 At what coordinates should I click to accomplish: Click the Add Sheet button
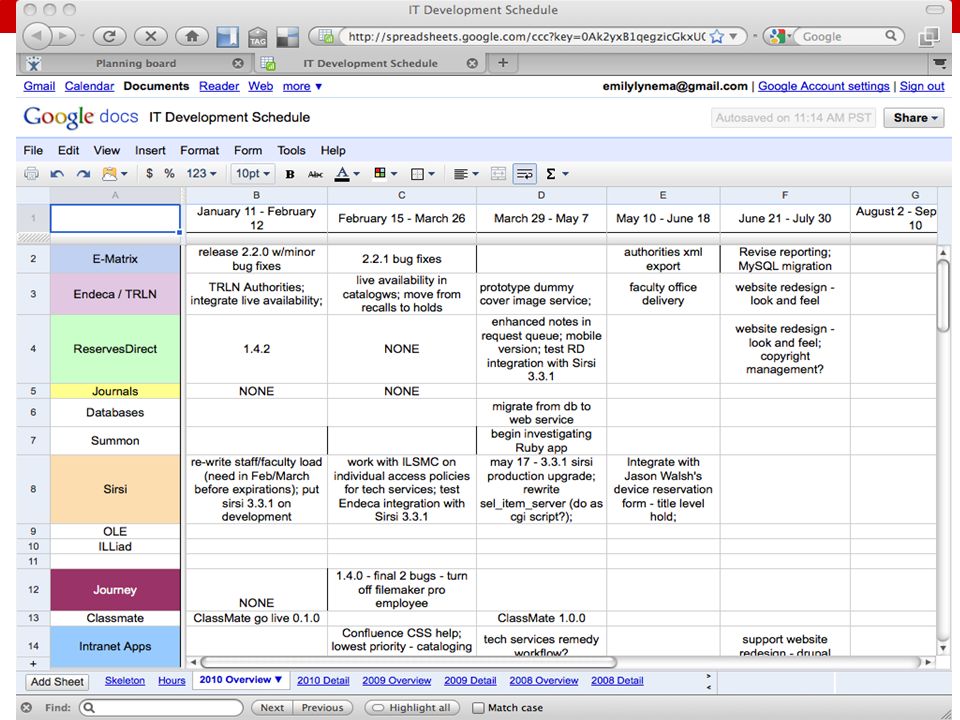coord(57,681)
